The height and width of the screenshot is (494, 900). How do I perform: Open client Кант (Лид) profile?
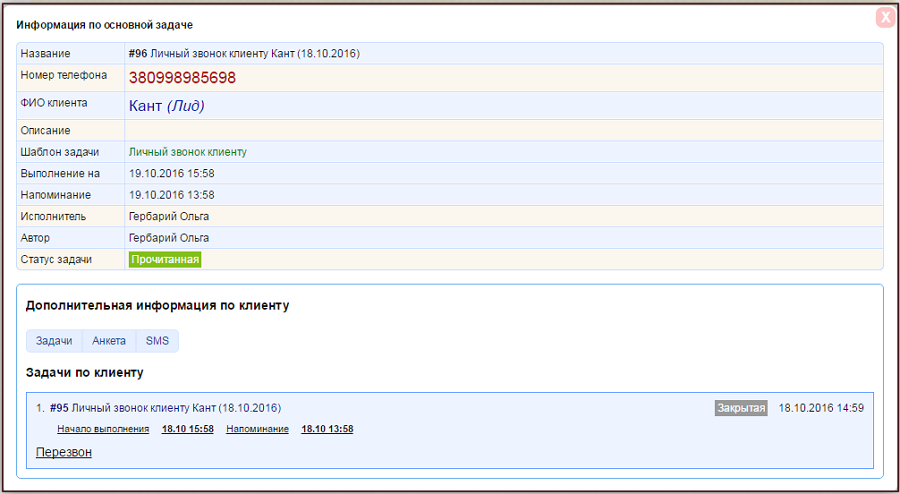coord(167,105)
